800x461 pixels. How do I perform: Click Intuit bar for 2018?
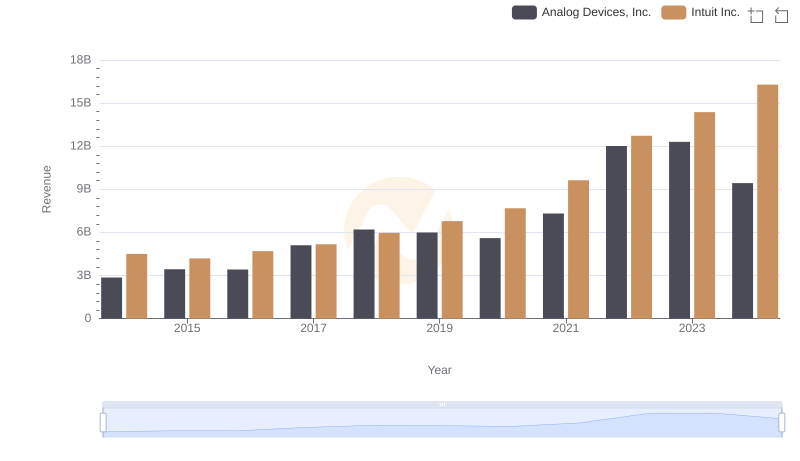389,275
